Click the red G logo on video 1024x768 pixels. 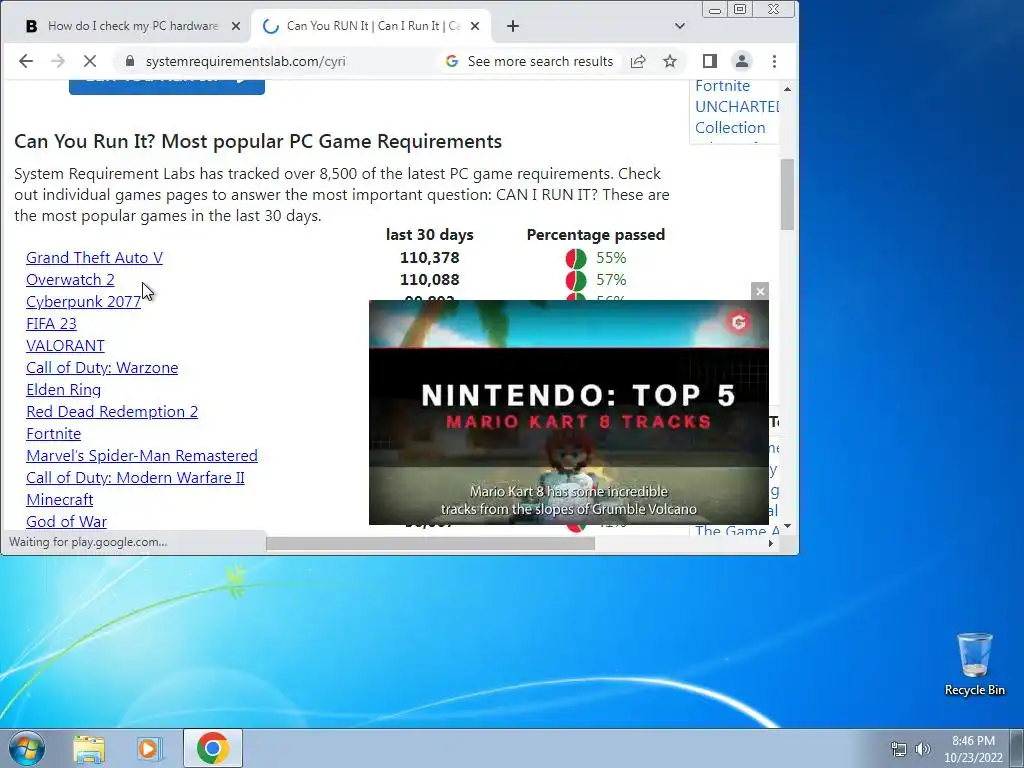(739, 322)
